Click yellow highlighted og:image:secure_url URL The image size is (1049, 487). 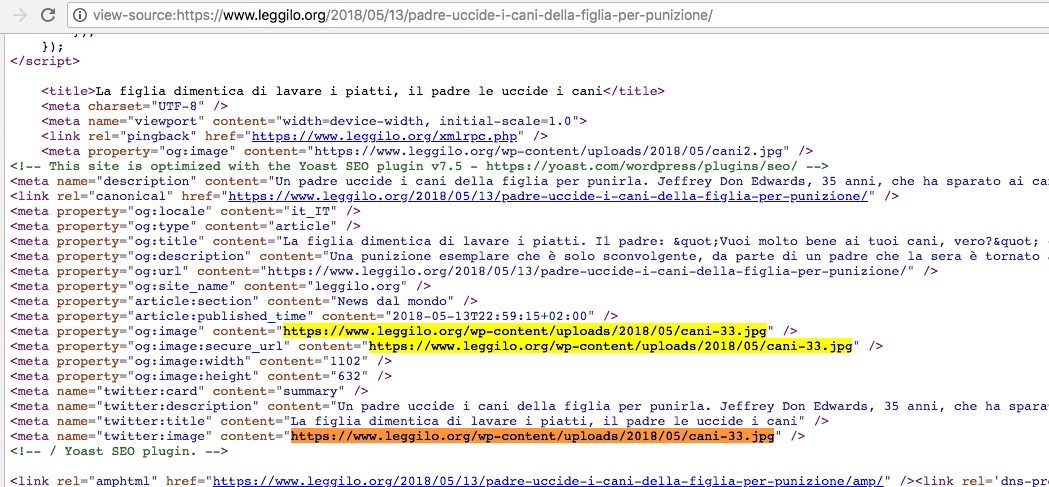tap(610, 346)
